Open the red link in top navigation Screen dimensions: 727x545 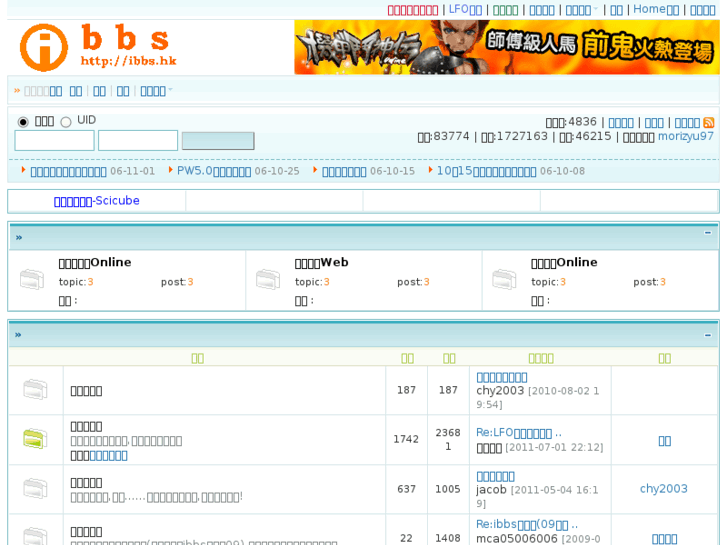[x=413, y=10]
